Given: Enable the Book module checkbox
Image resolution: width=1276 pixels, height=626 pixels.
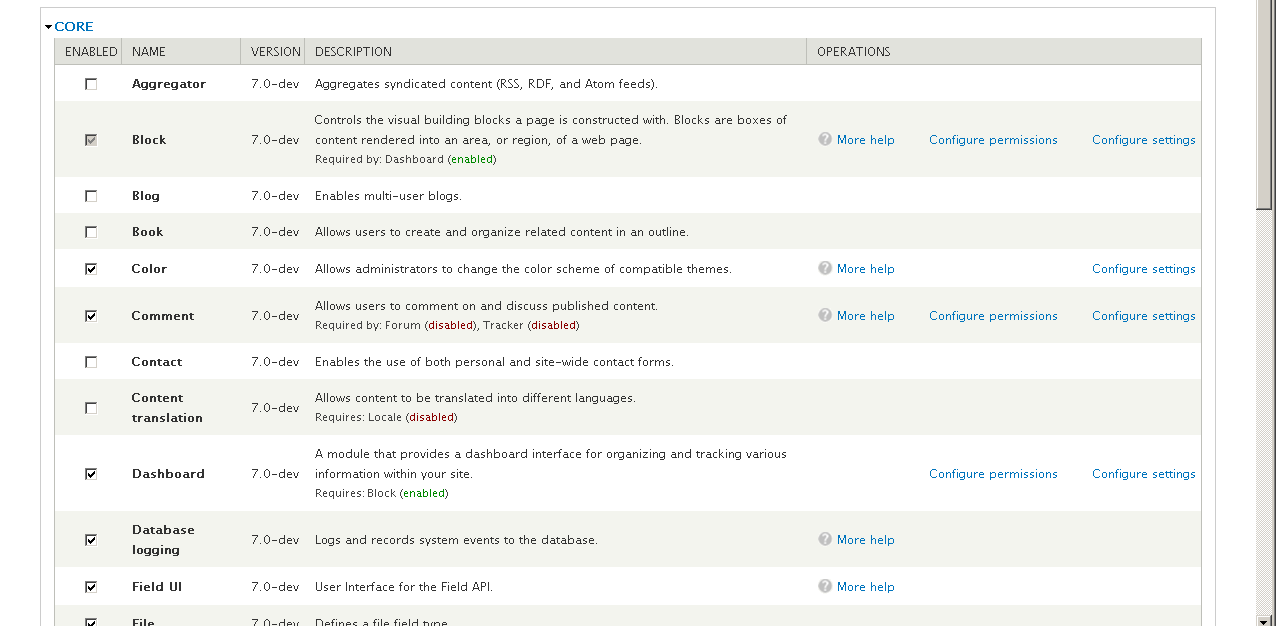Looking at the screenshot, I should click(91, 232).
